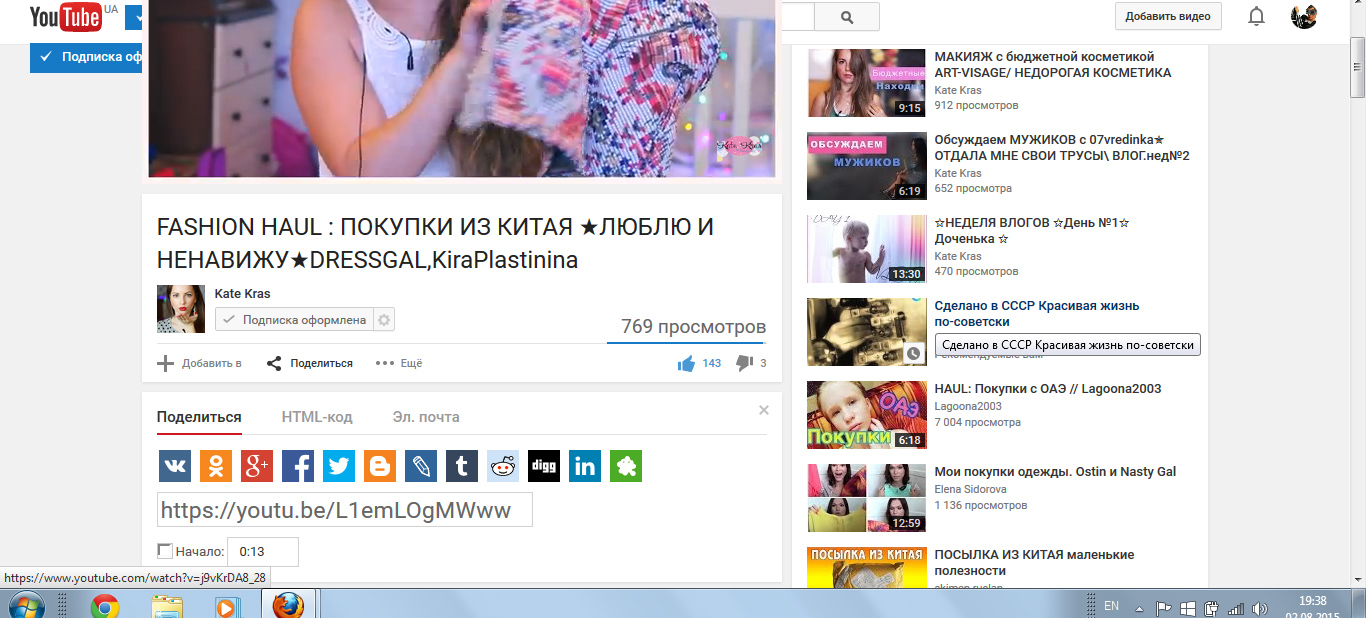1366x618 pixels.
Task: Click the 6:18 ОАЭ Покупки thumbnail
Action: (x=867, y=415)
